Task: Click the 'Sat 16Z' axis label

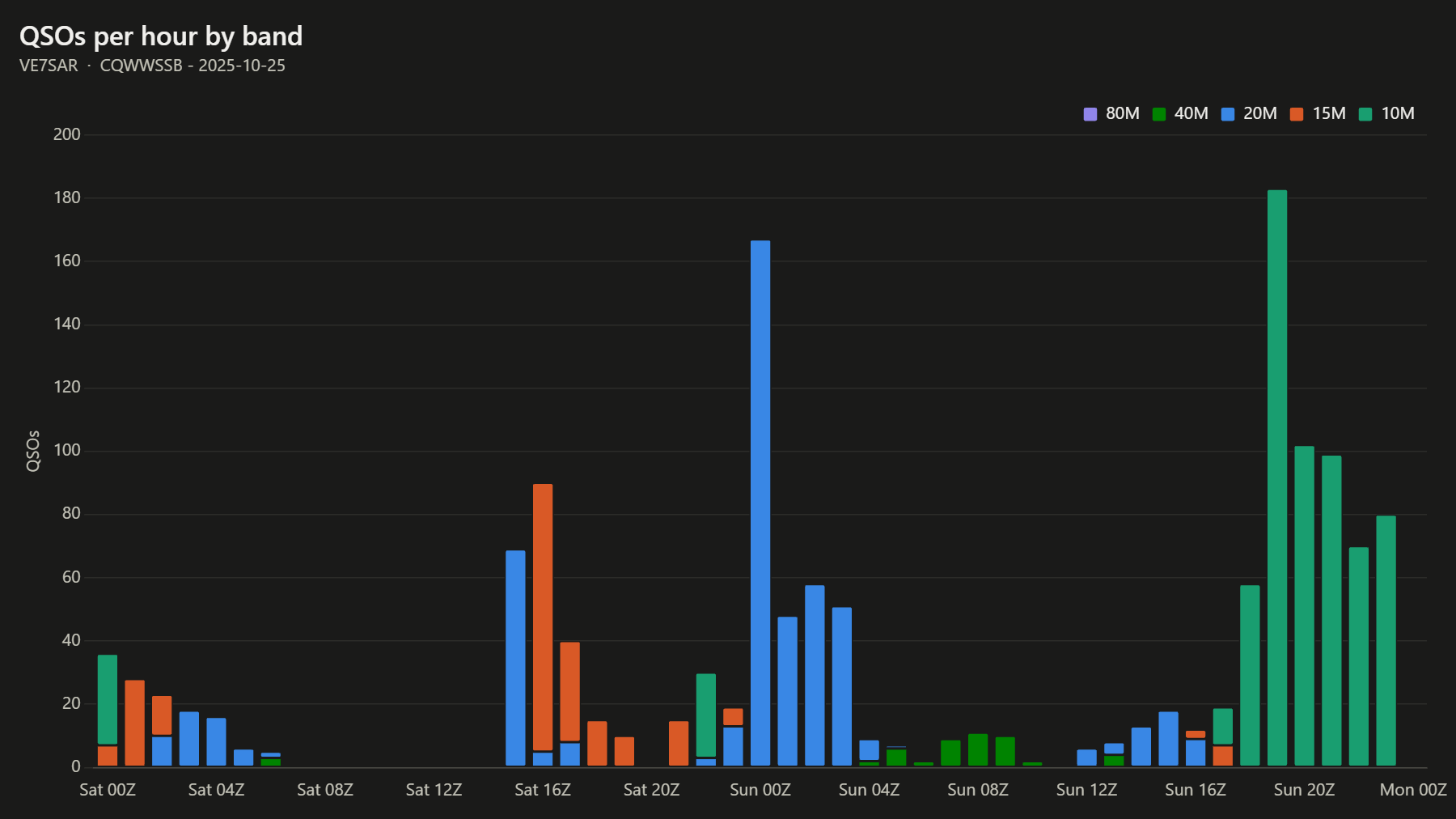Action: pos(543,790)
